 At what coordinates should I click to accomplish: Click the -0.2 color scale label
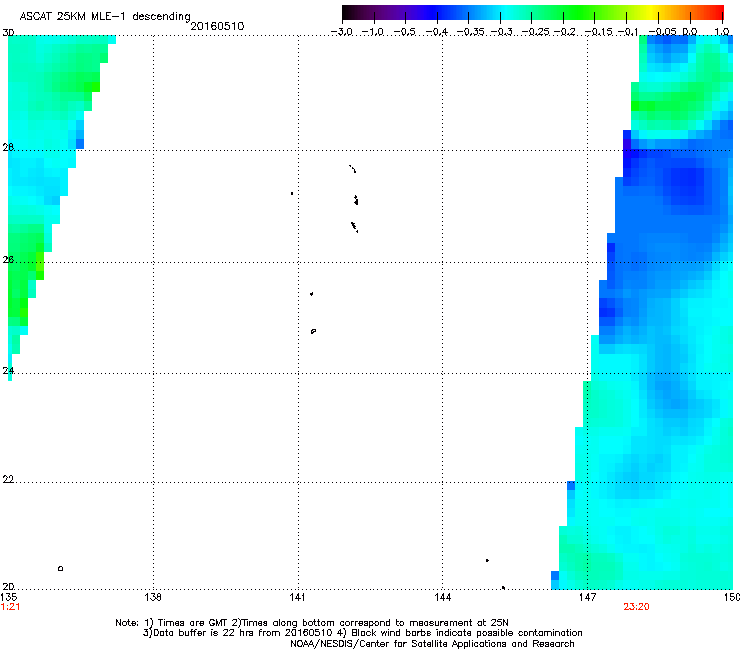(x=565, y=32)
